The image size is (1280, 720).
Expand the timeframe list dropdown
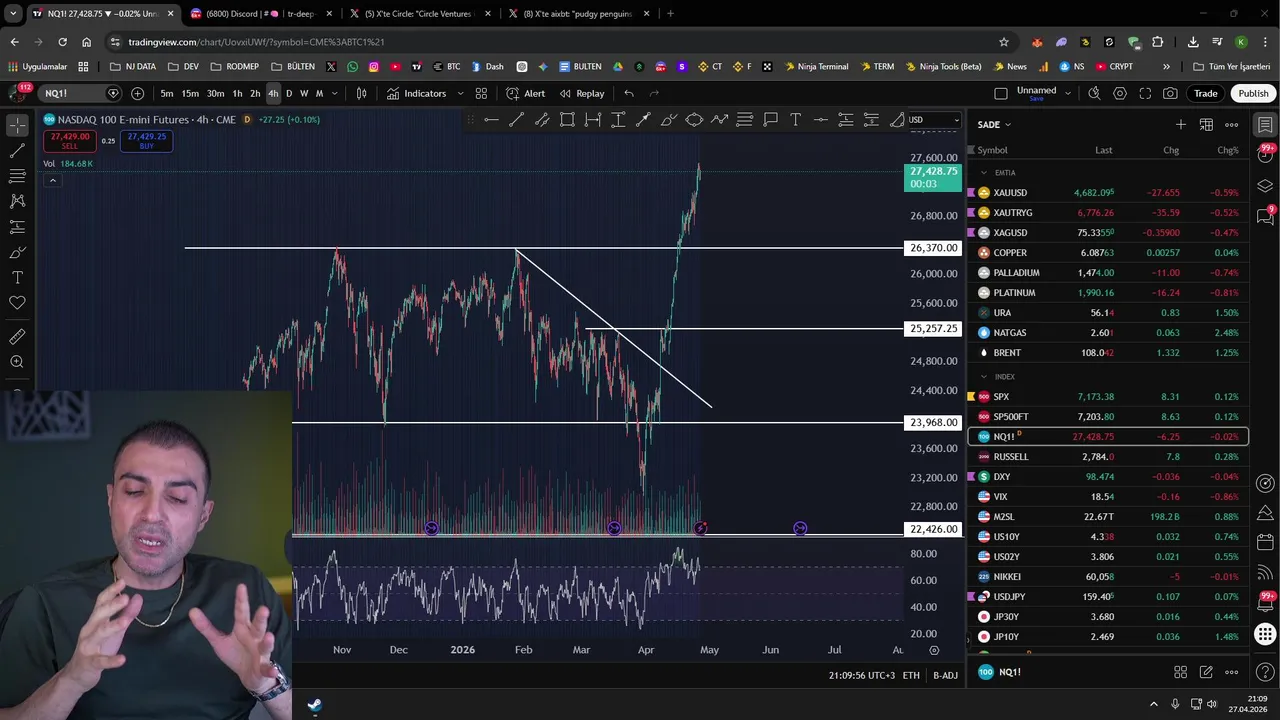334,93
